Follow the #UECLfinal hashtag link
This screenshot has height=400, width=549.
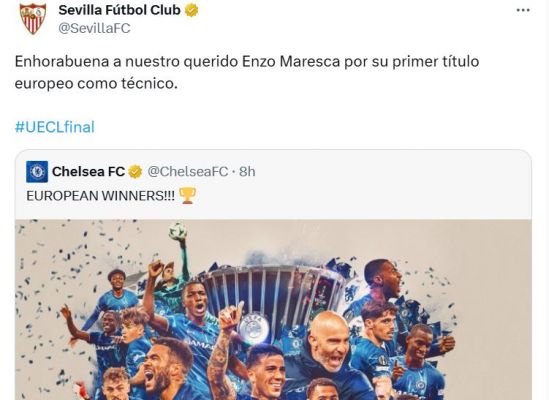click(x=55, y=127)
